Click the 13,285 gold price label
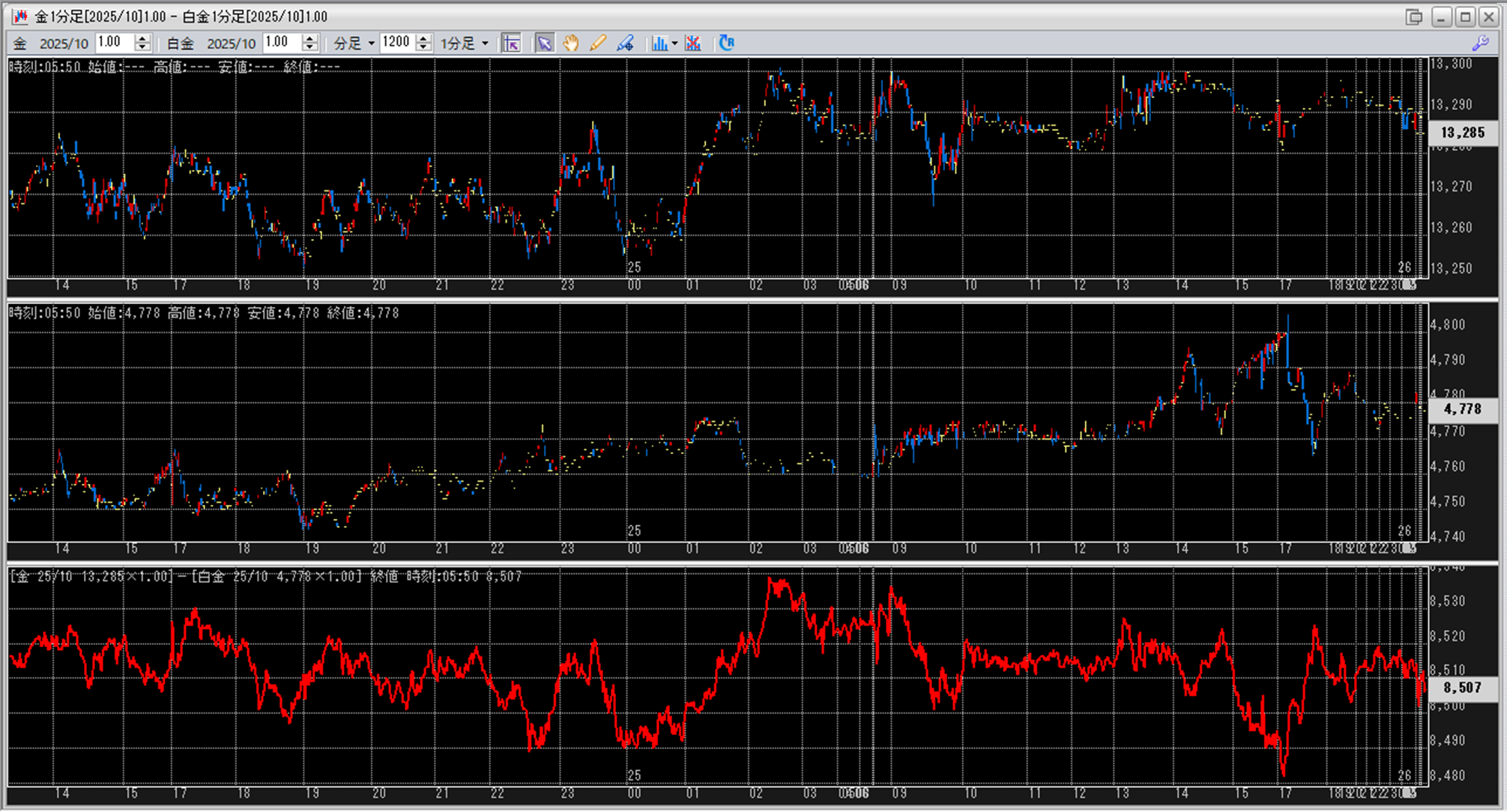1507x812 pixels. coord(1462,133)
